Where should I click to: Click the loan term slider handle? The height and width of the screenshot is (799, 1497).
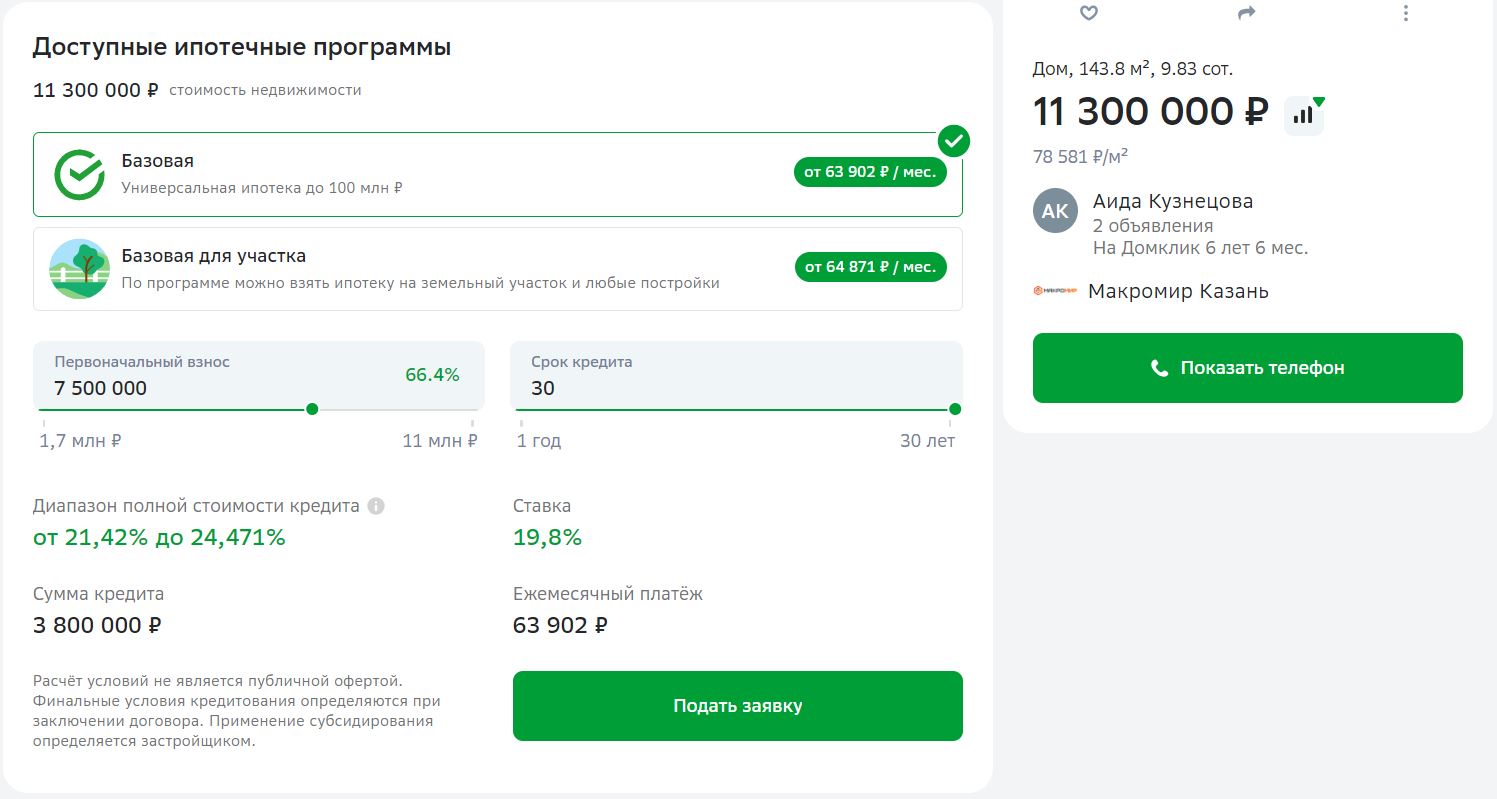pos(955,409)
